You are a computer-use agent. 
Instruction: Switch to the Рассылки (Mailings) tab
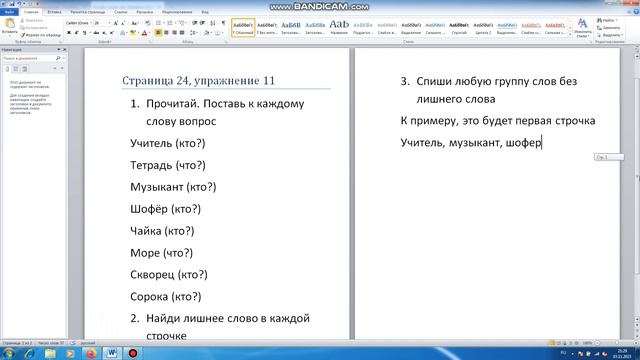[145, 12]
